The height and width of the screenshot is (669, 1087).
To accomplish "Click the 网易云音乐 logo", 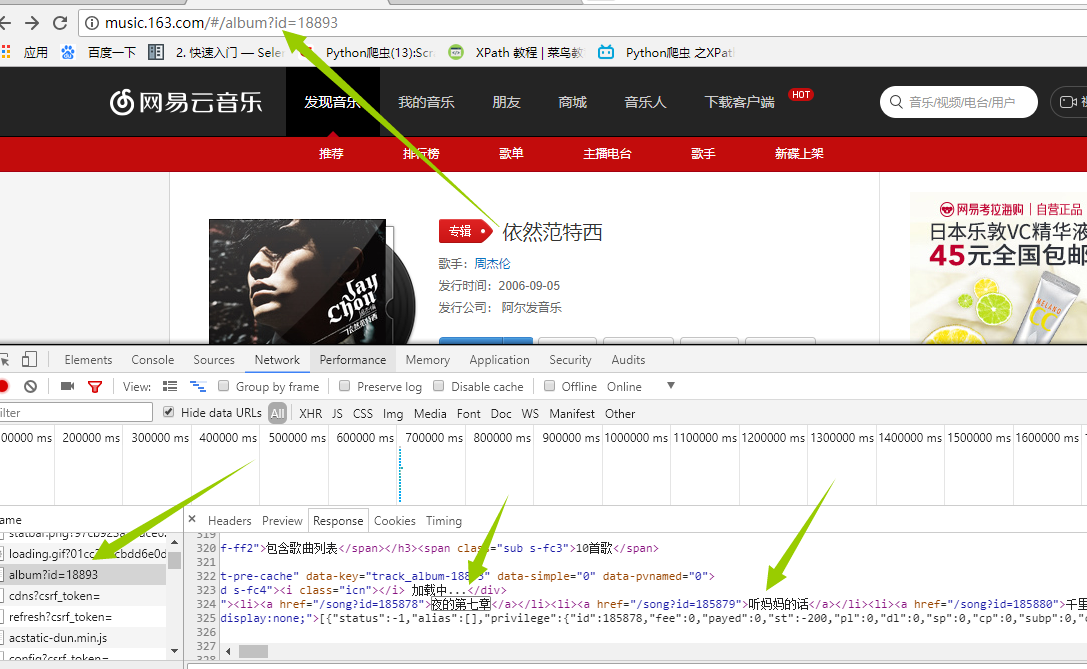I will coord(185,103).
